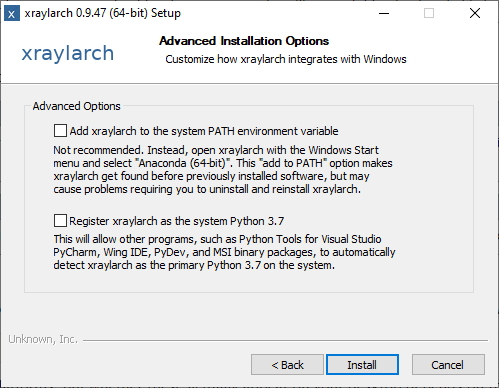This screenshot has width=499, height=388.
Task: Minimize the xraylarch Setup window
Action: 384,13
